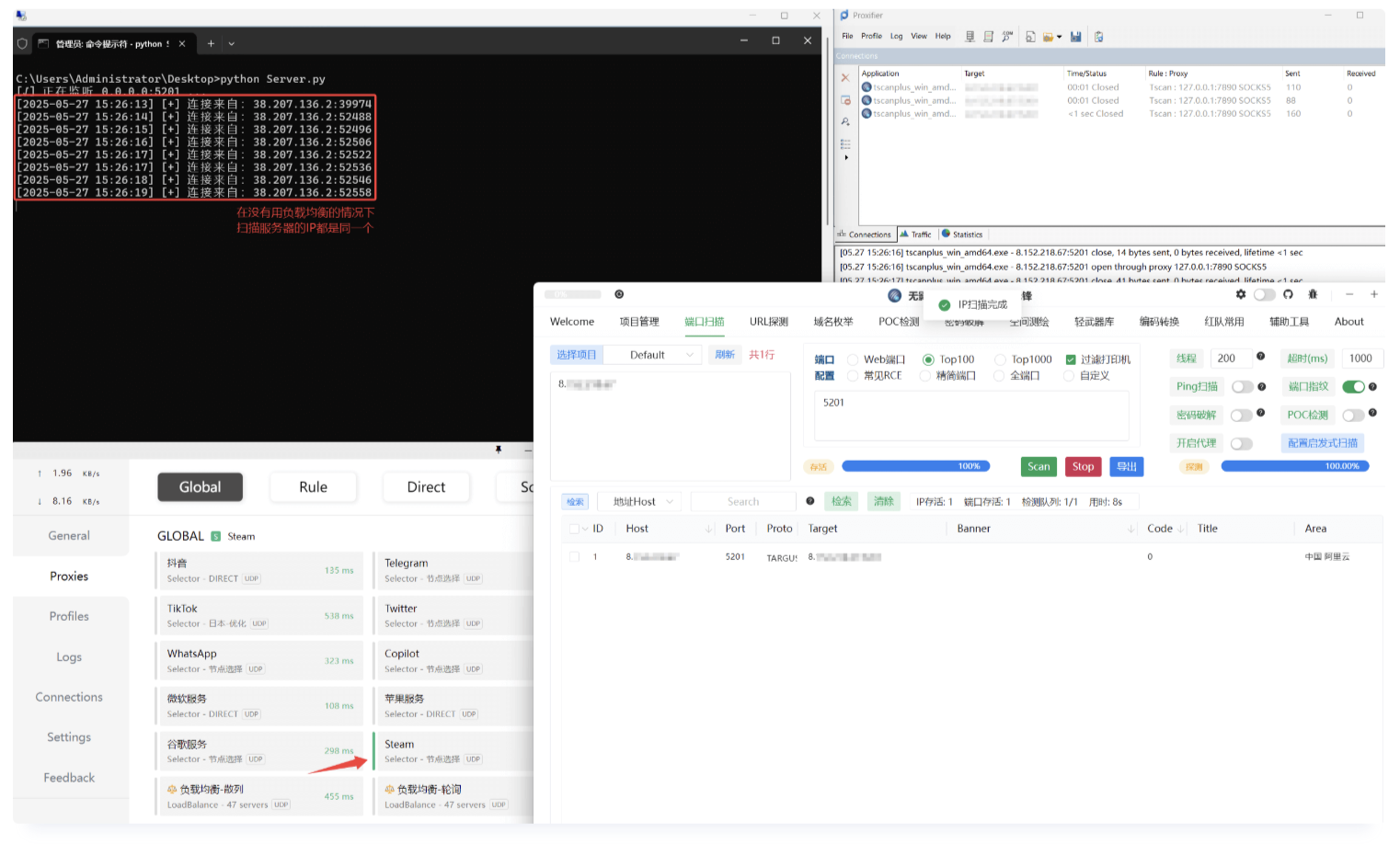Image resolution: width=1400 pixels, height=844 pixels.
Task: Click help icon next to 线程 value
Action: click(x=1260, y=357)
